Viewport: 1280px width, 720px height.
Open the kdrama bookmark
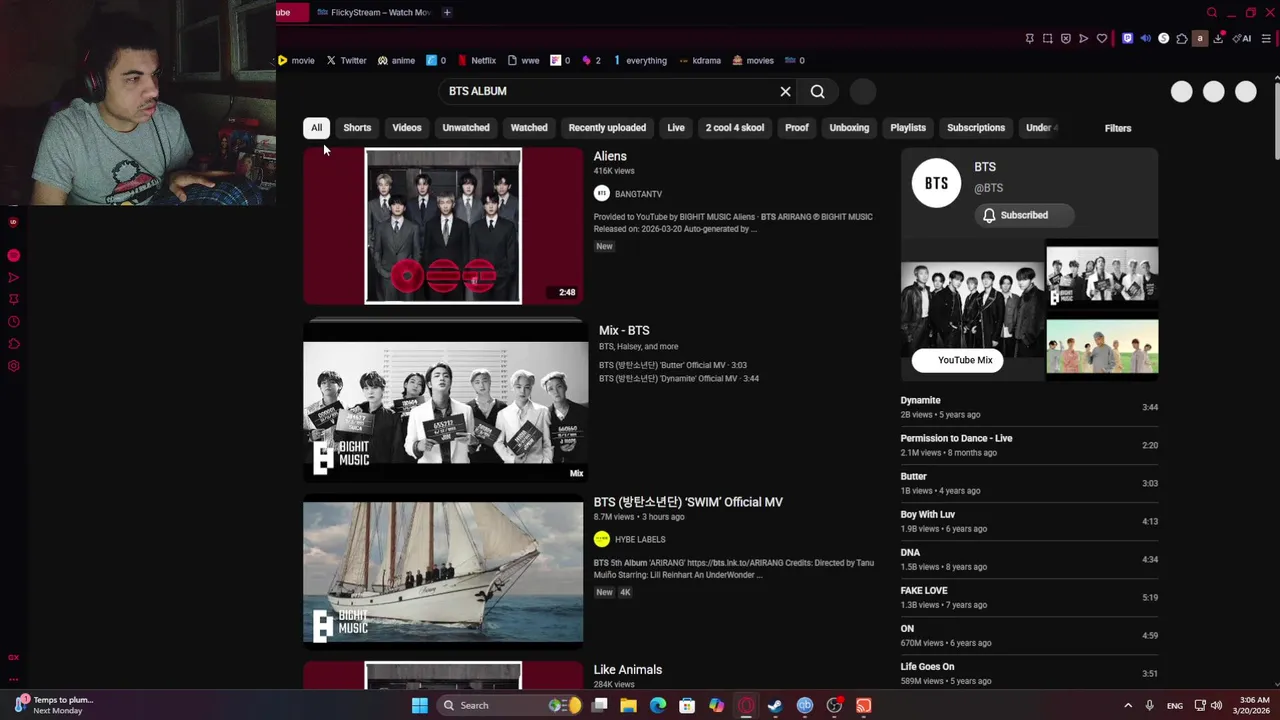coord(699,60)
